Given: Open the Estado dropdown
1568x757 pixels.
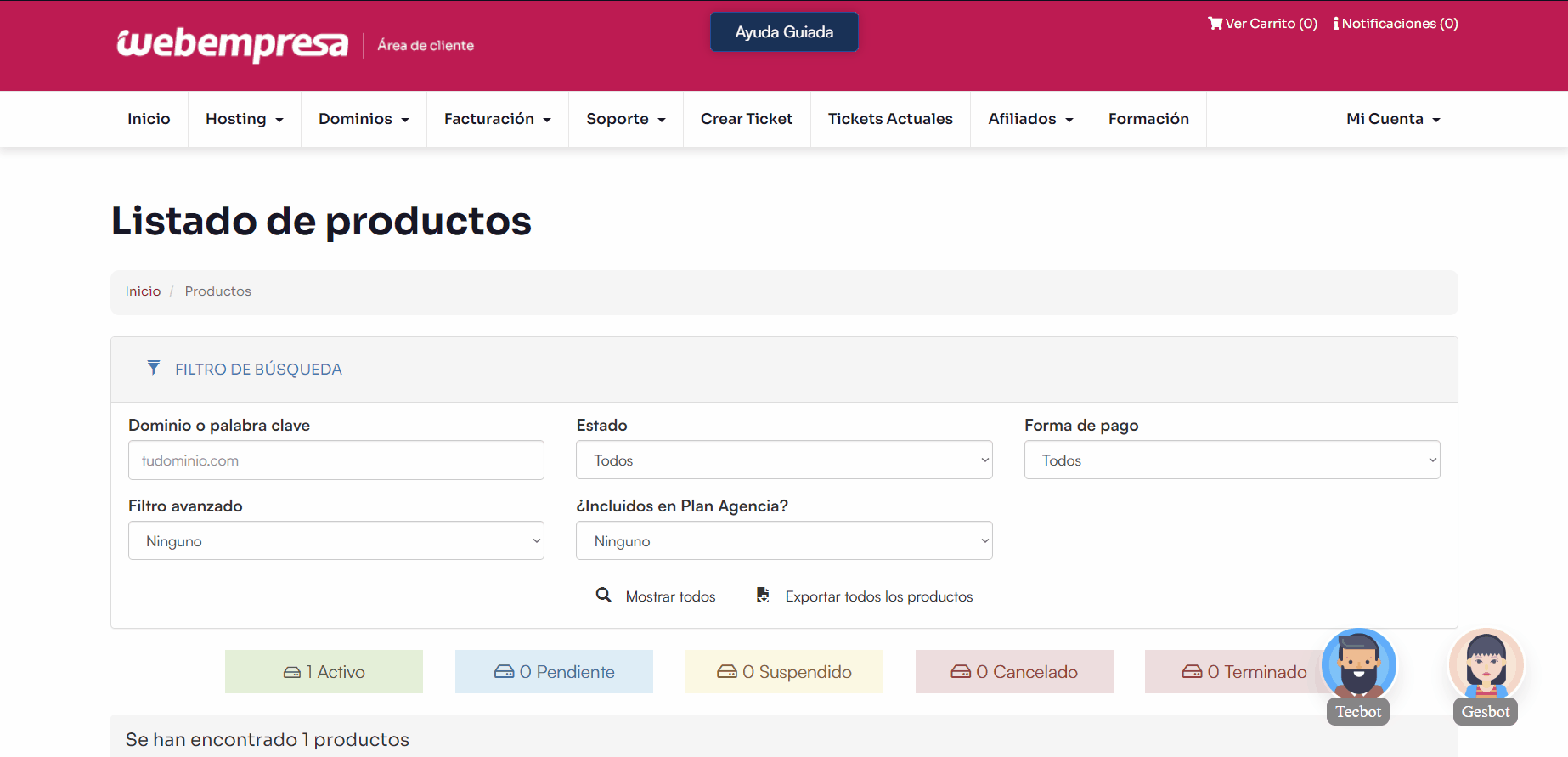Looking at the screenshot, I should tap(783, 460).
